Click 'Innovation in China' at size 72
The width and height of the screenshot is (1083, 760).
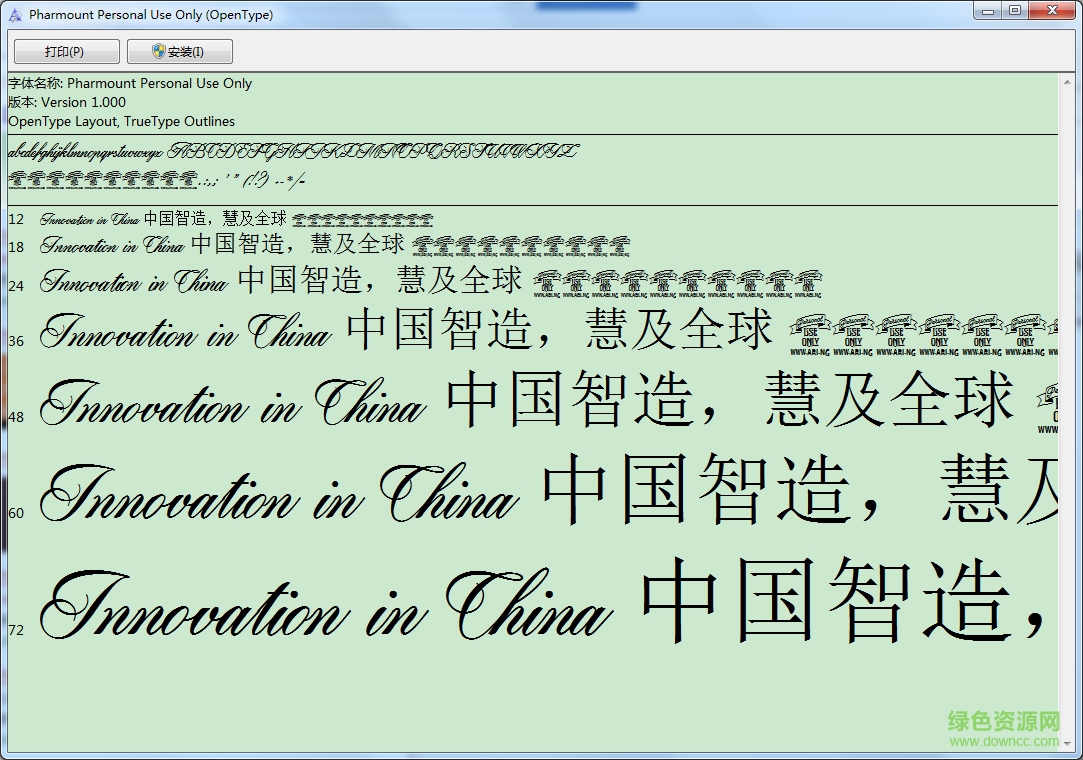pos(326,606)
